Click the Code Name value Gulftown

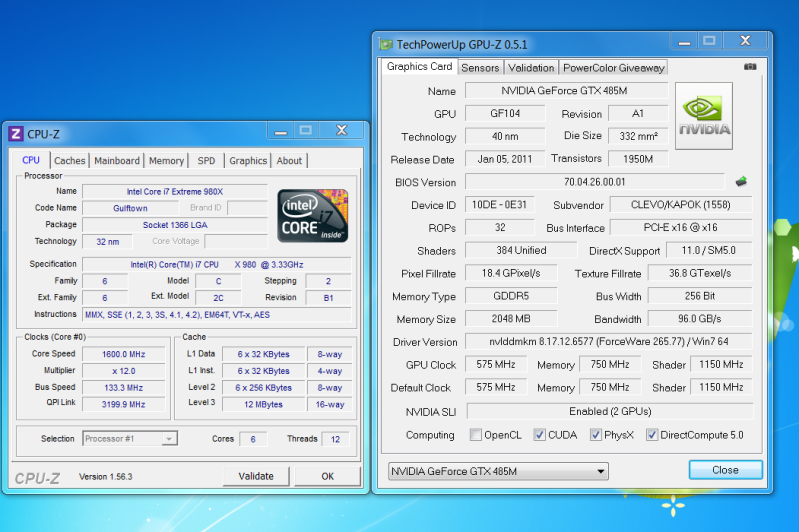tap(130, 208)
